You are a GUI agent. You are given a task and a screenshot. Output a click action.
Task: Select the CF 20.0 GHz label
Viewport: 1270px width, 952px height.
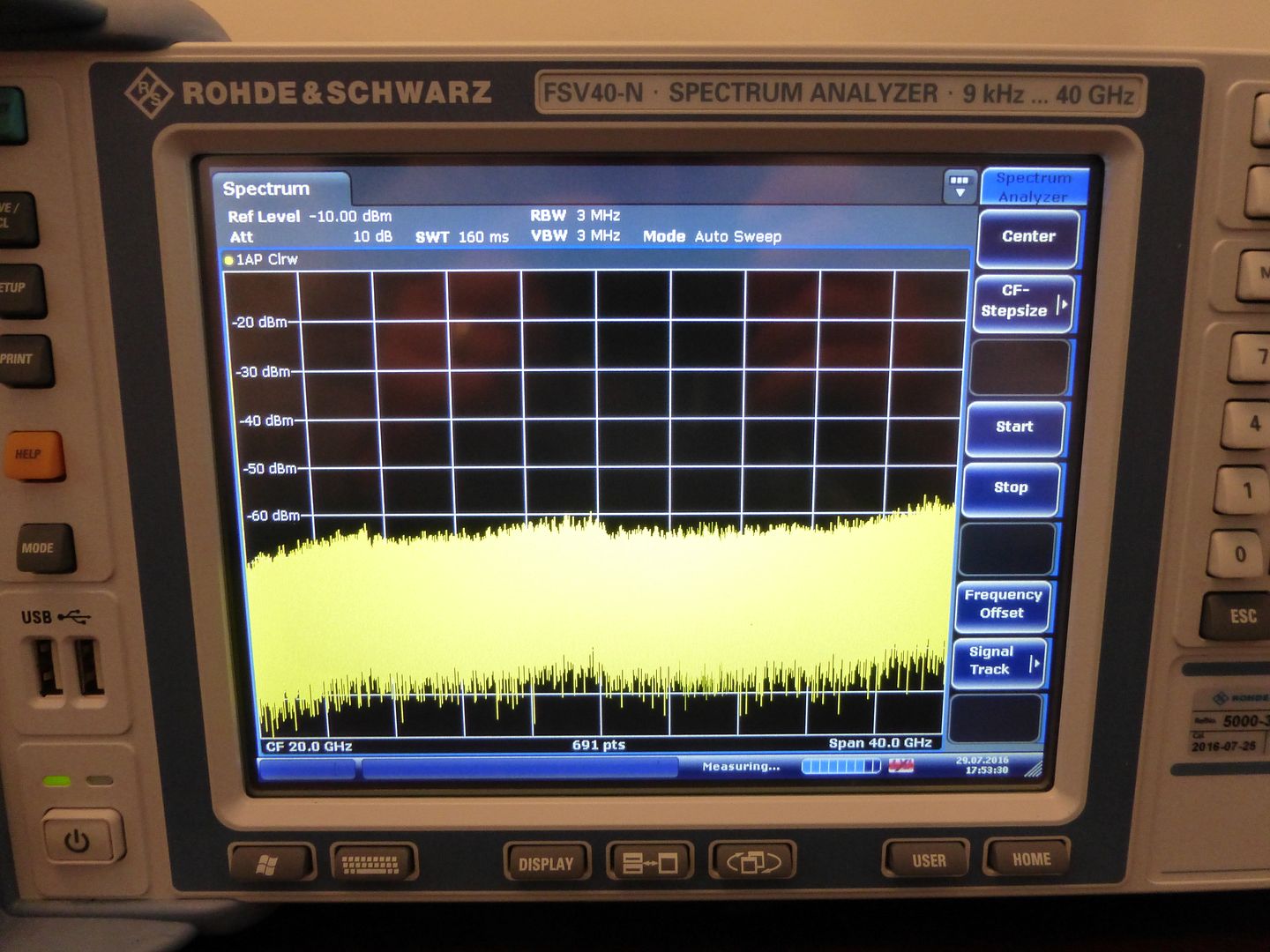(x=309, y=747)
